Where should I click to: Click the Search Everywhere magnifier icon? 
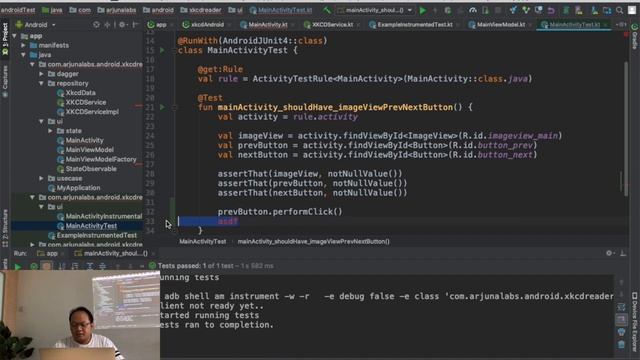pyautogui.click(x=620, y=10)
